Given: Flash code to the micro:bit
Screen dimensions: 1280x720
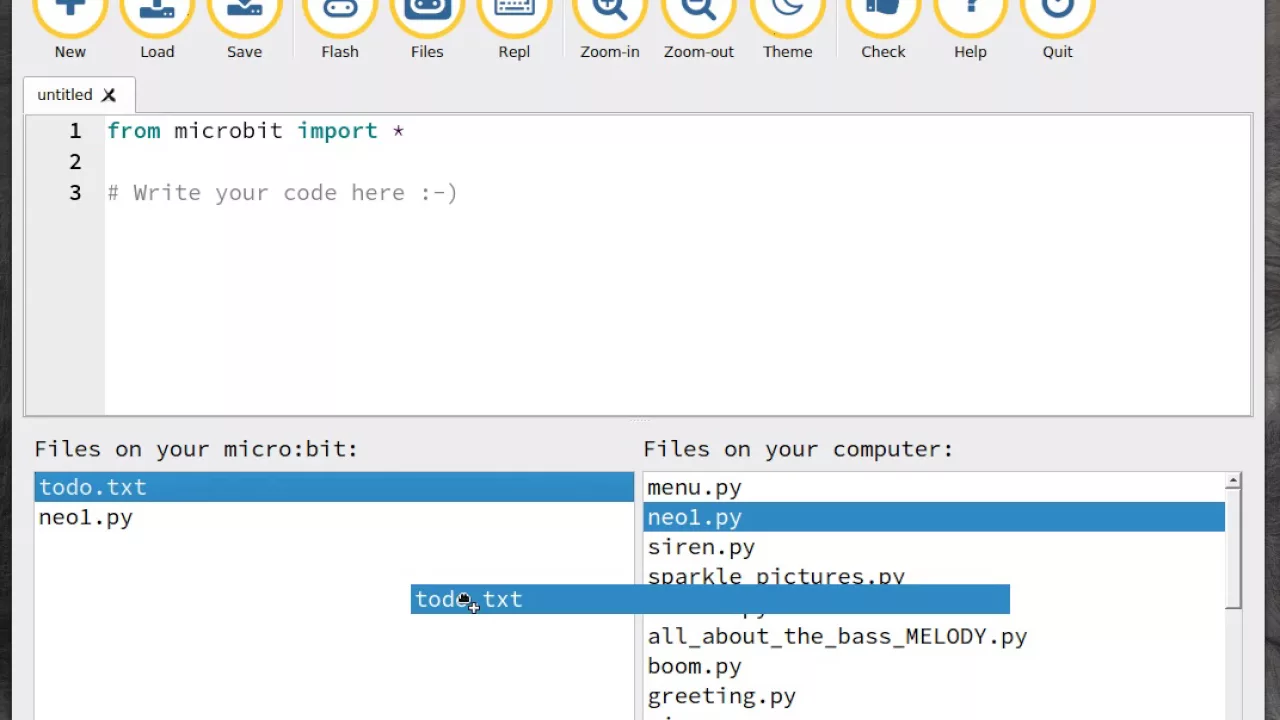Looking at the screenshot, I should coord(340,18).
